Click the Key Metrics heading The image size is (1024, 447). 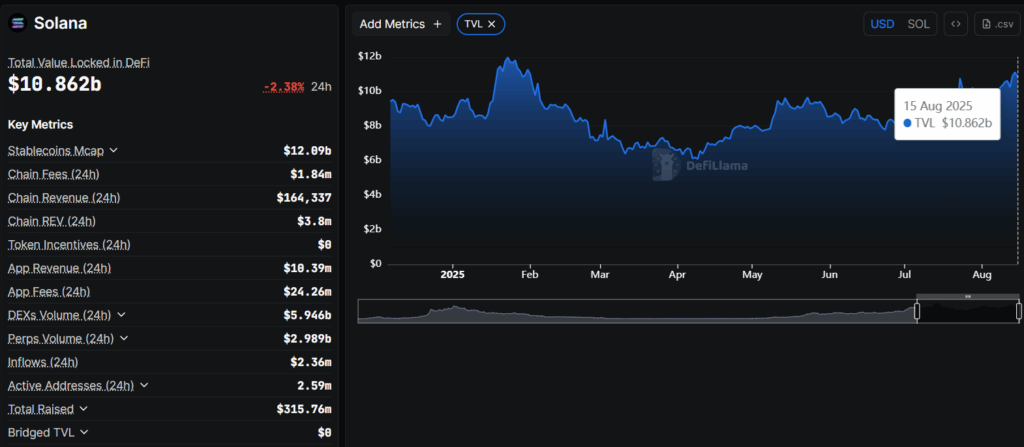click(x=40, y=124)
